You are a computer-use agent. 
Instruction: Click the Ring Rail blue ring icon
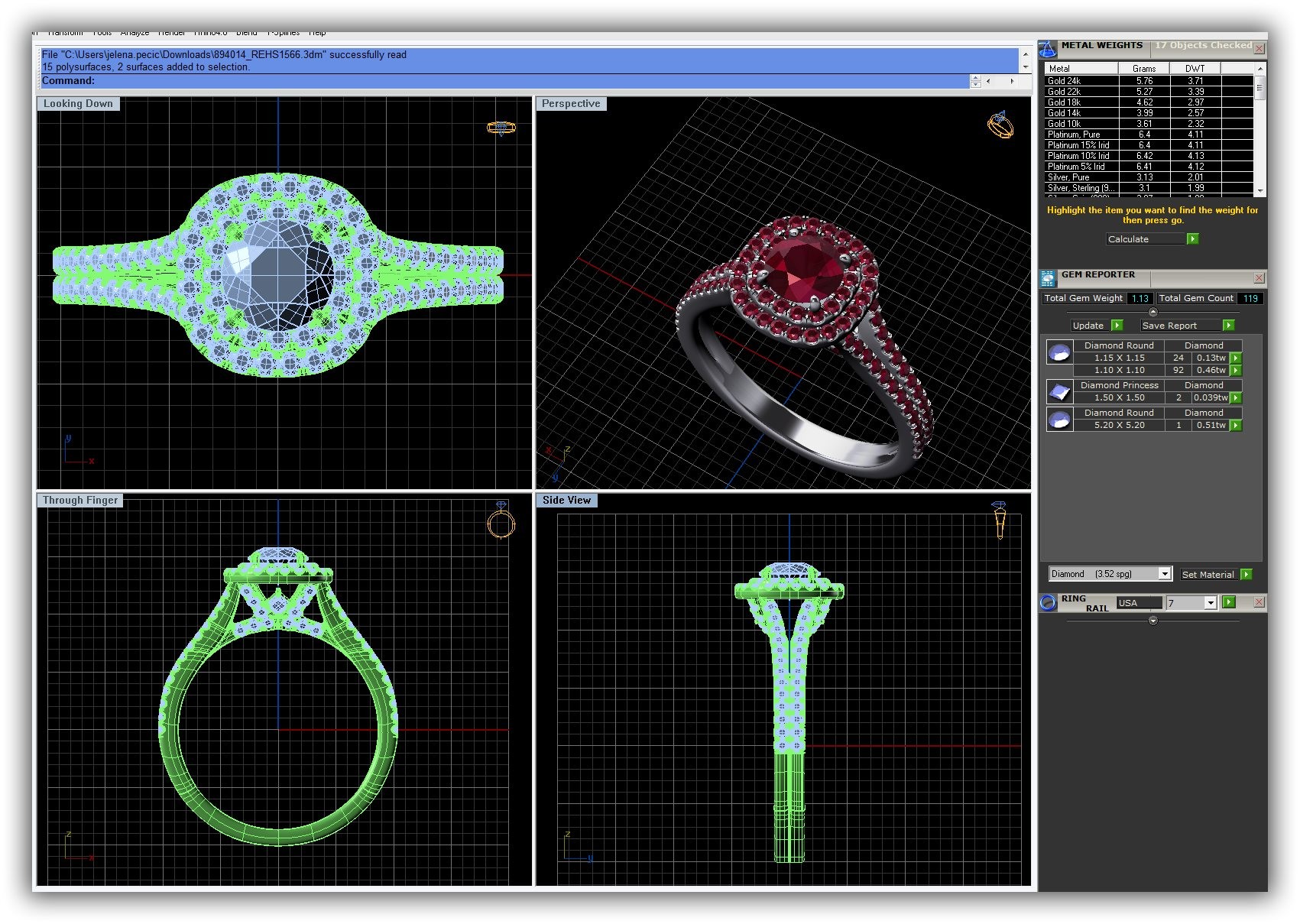pos(1048,604)
